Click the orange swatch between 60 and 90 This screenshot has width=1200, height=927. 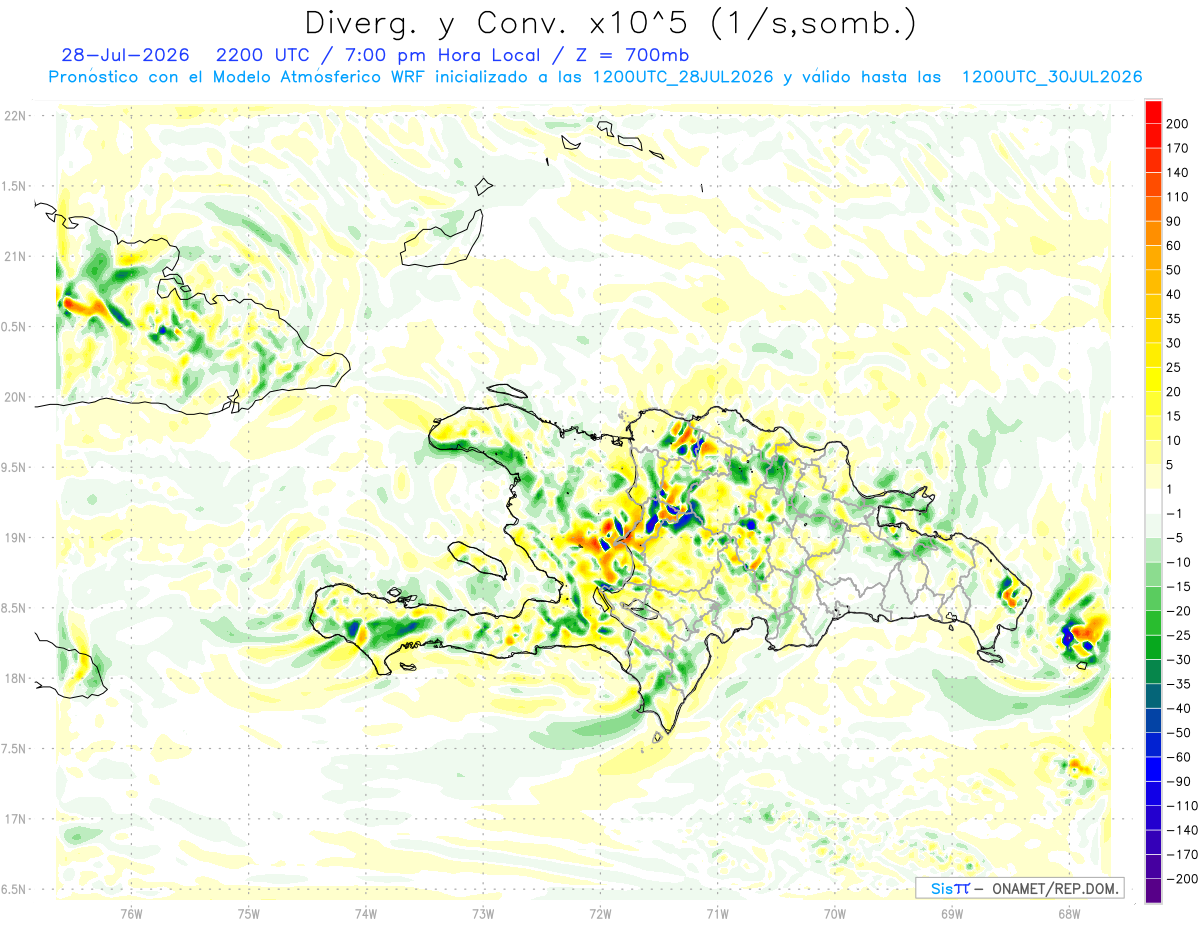click(1153, 234)
